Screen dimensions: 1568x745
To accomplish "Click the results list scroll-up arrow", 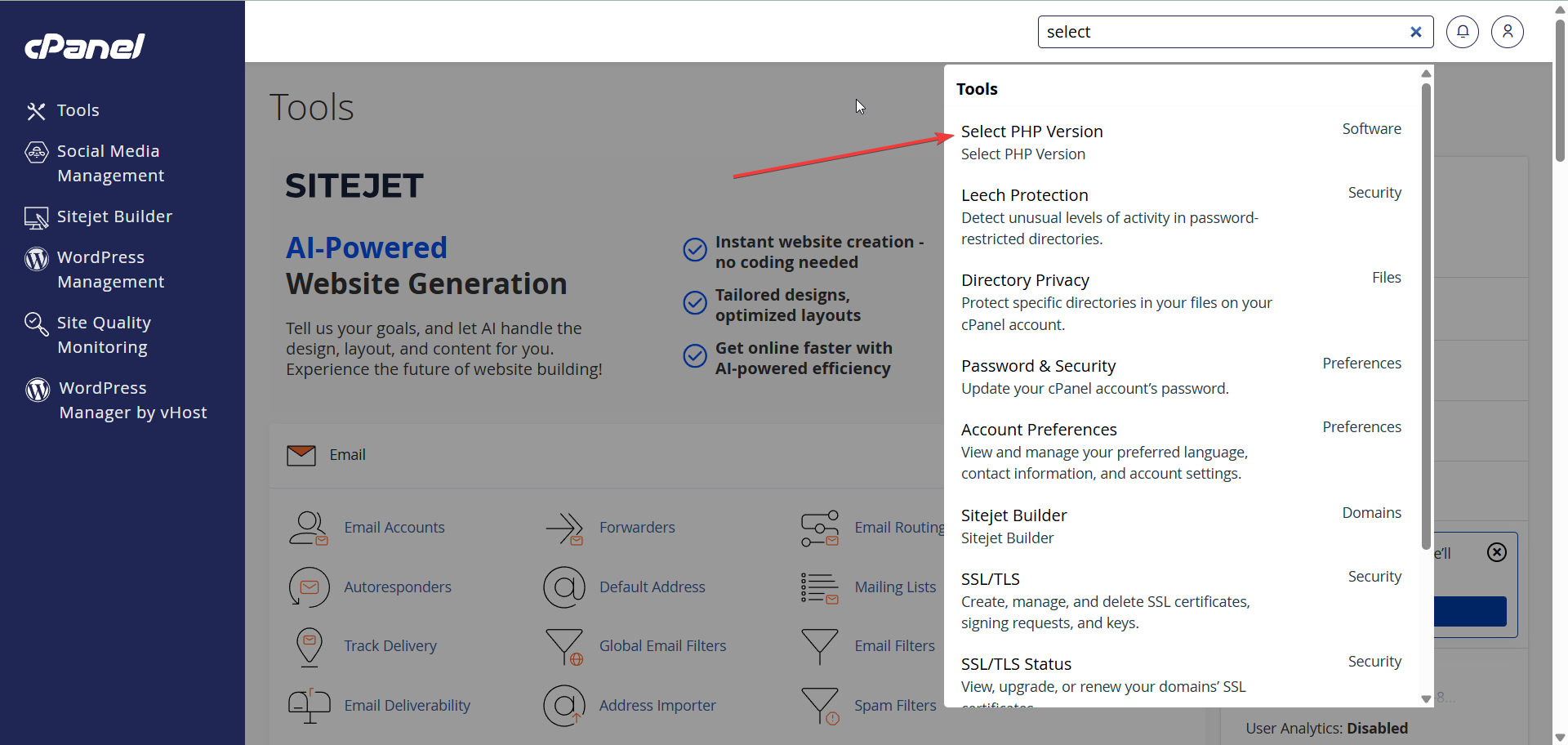I will pos(1426,74).
